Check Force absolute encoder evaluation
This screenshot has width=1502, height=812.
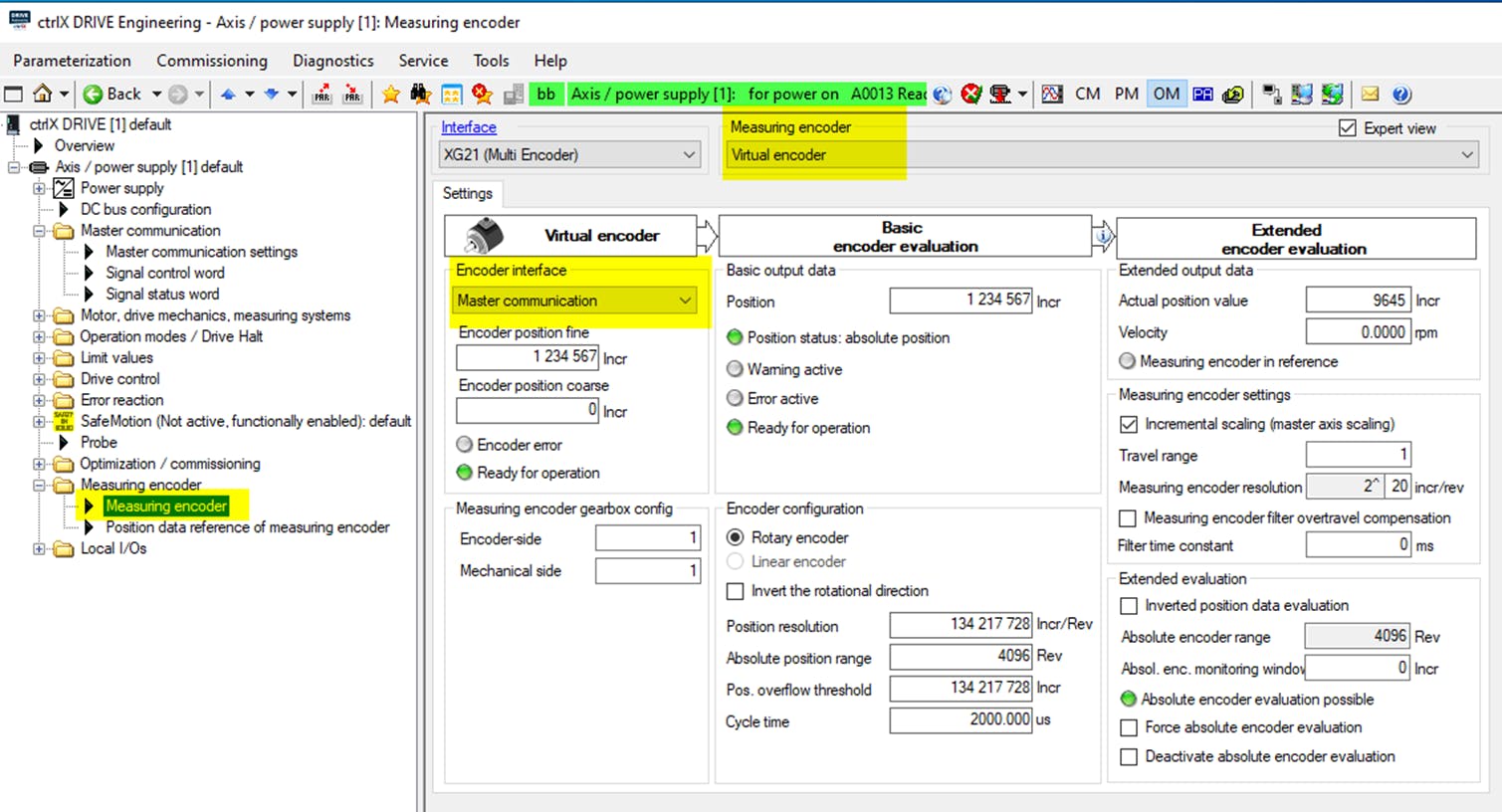(1129, 727)
